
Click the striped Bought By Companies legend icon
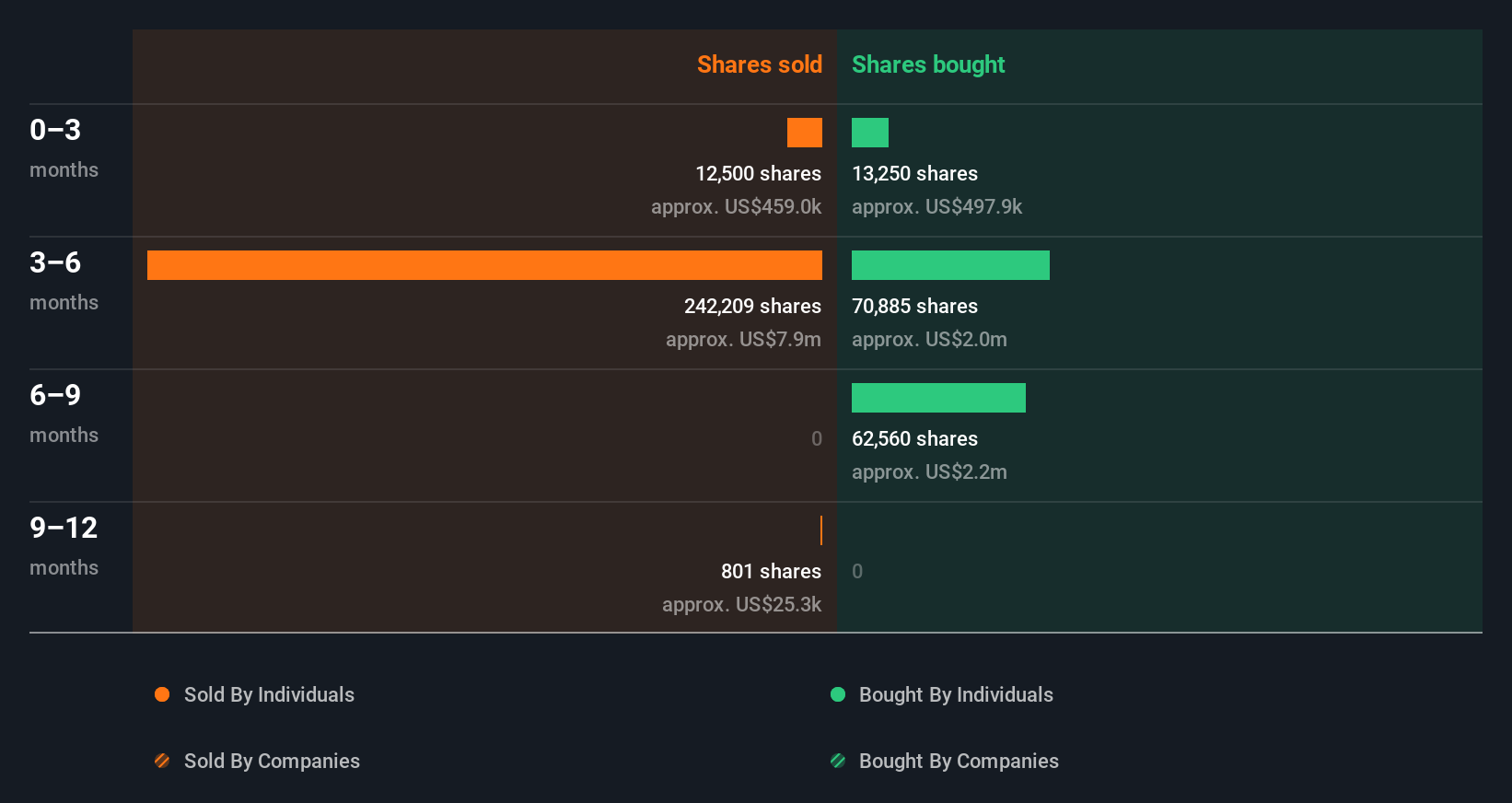click(838, 761)
